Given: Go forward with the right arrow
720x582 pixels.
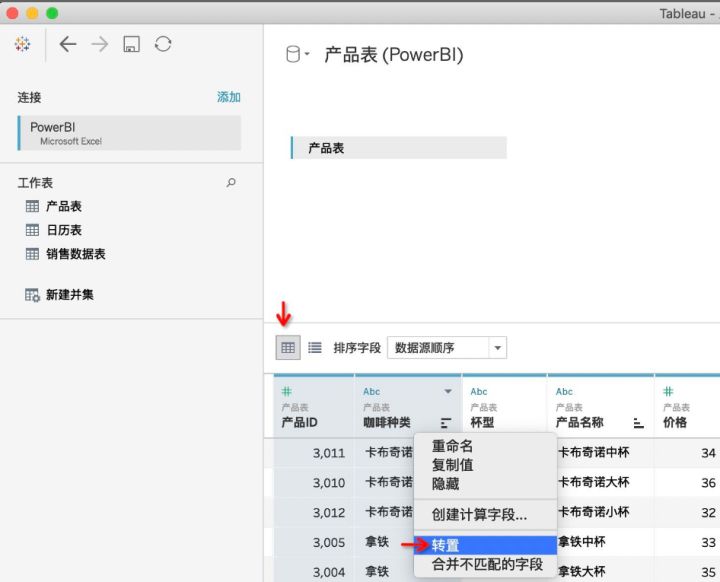Looking at the screenshot, I should [100, 44].
